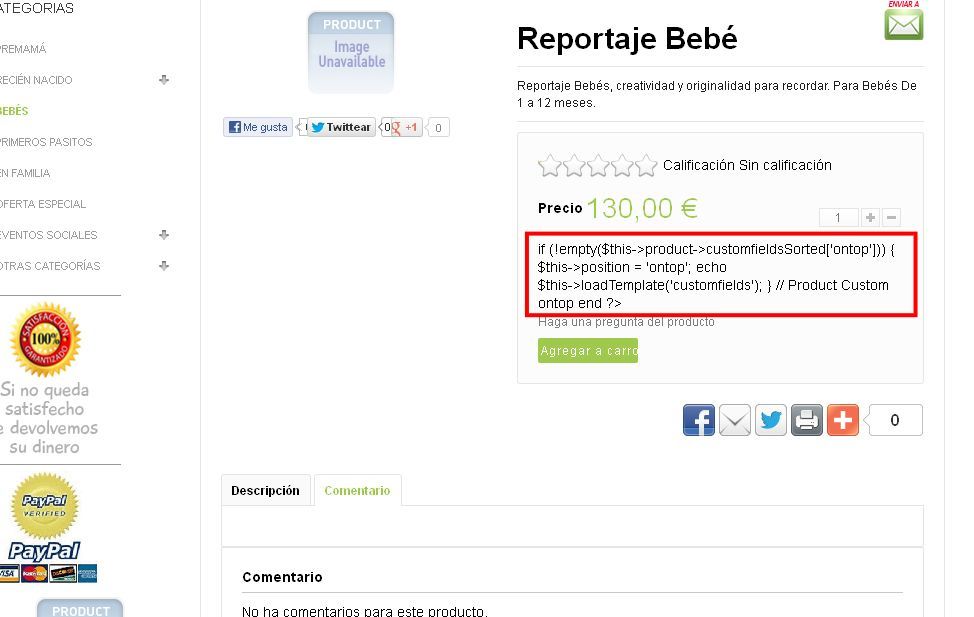Click the quantity input field
974x617 pixels.
[839, 217]
